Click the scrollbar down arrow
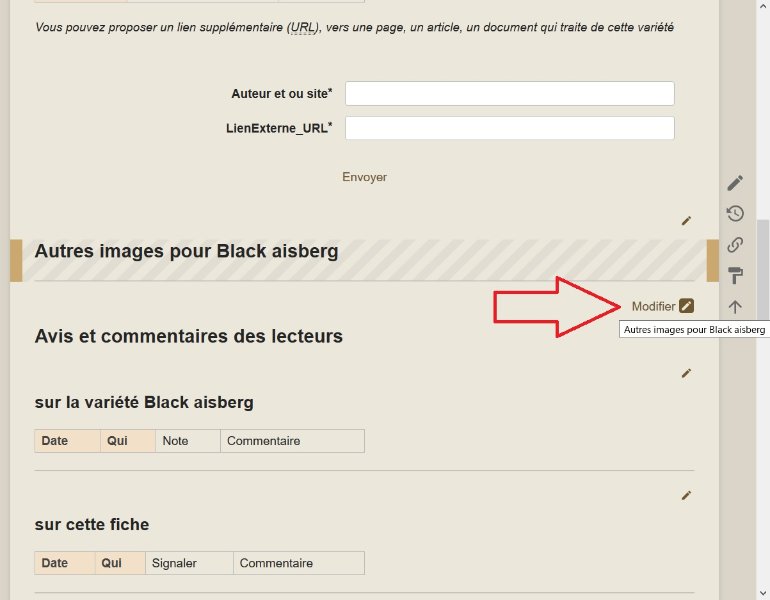 [763, 593]
